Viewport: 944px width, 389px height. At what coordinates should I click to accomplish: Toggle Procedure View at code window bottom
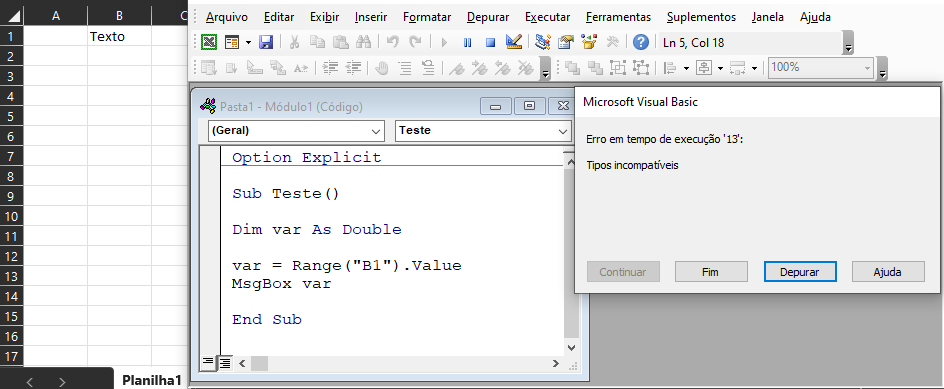click(x=207, y=362)
